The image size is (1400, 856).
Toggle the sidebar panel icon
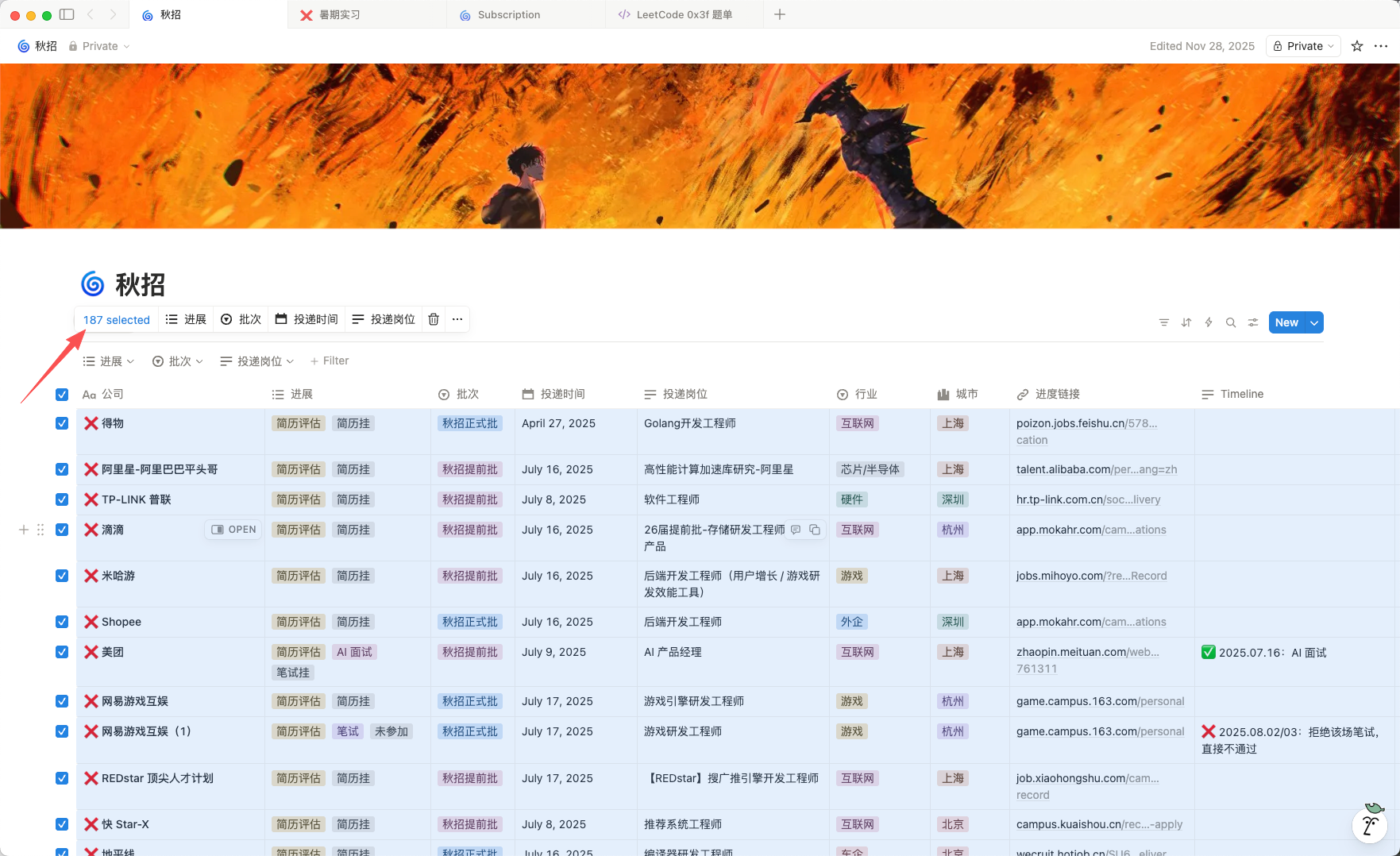pyautogui.click(x=67, y=14)
